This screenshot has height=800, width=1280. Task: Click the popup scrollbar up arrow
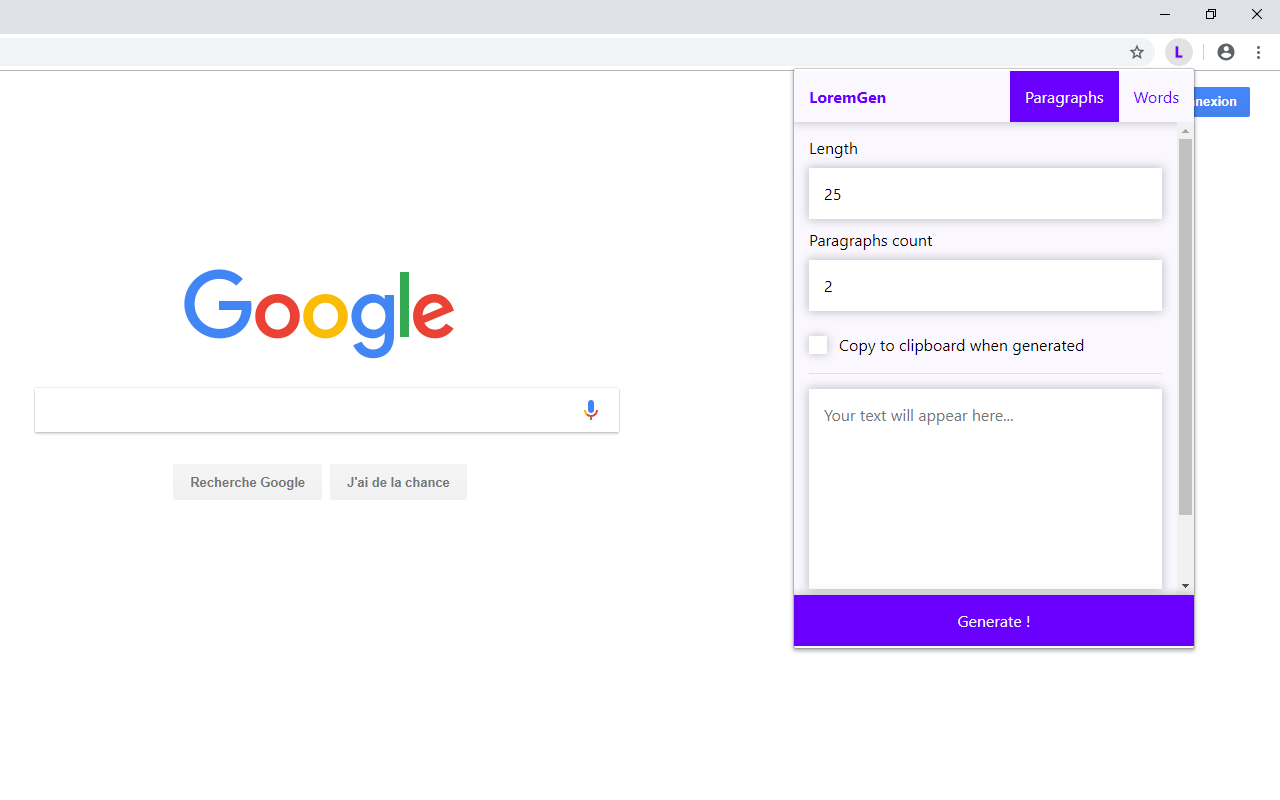[1186, 131]
